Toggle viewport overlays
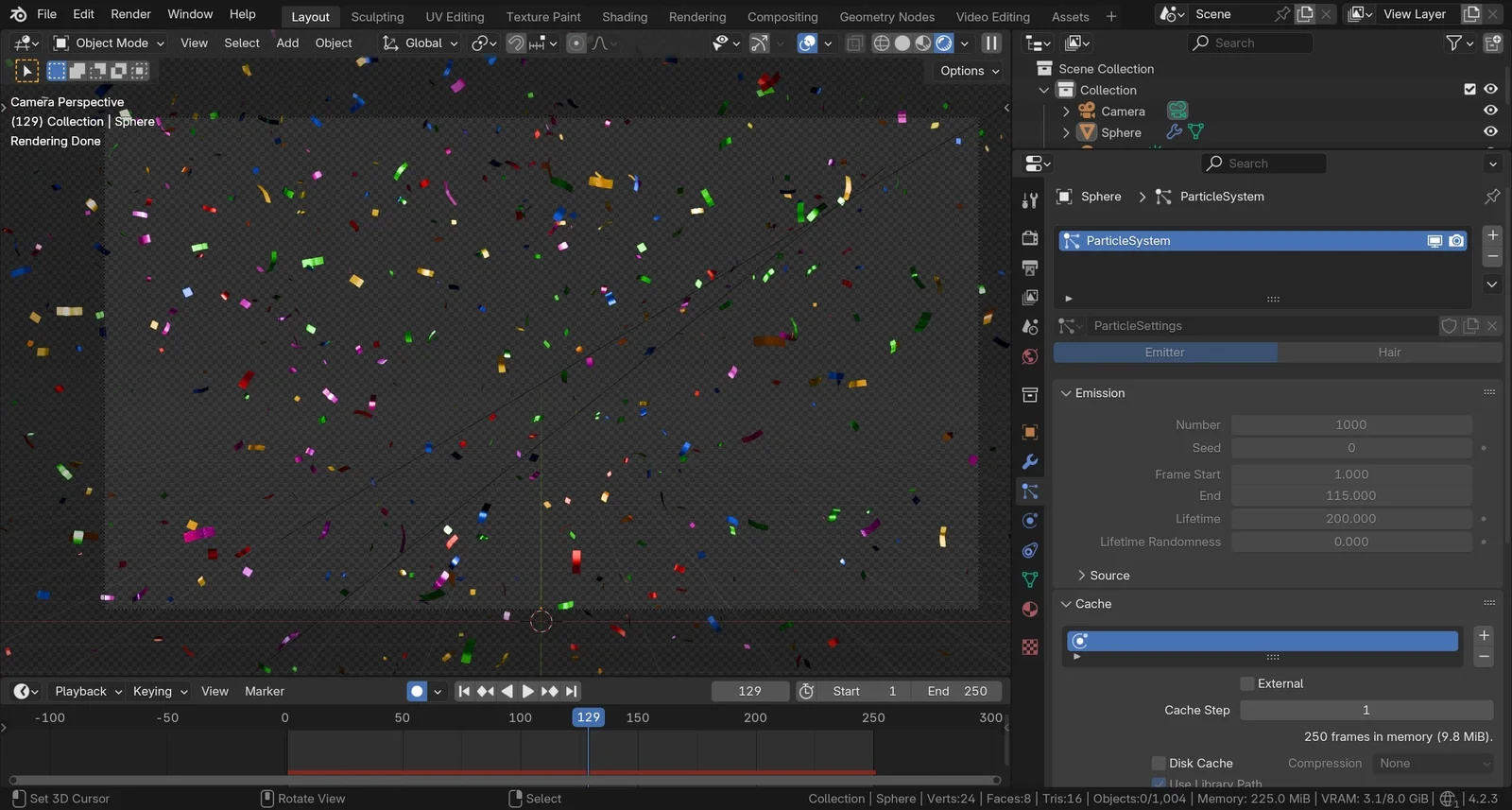The height and width of the screenshot is (810, 1512). click(807, 43)
